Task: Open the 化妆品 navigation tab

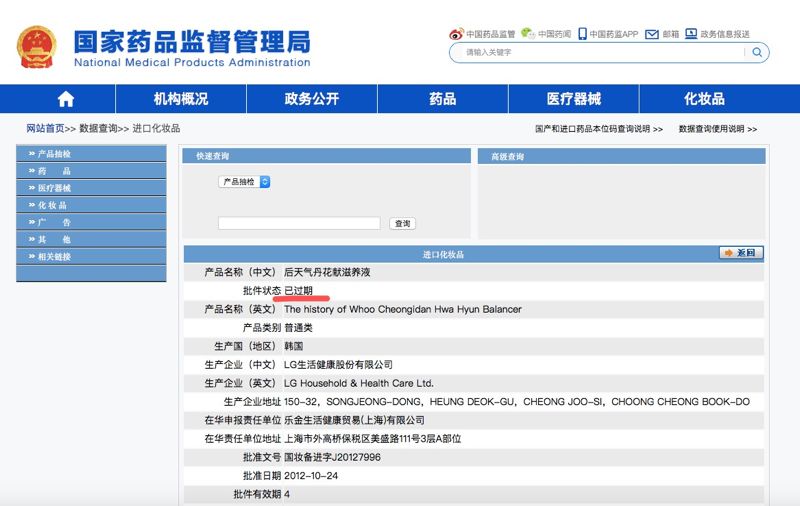Action: click(x=705, y=99)
